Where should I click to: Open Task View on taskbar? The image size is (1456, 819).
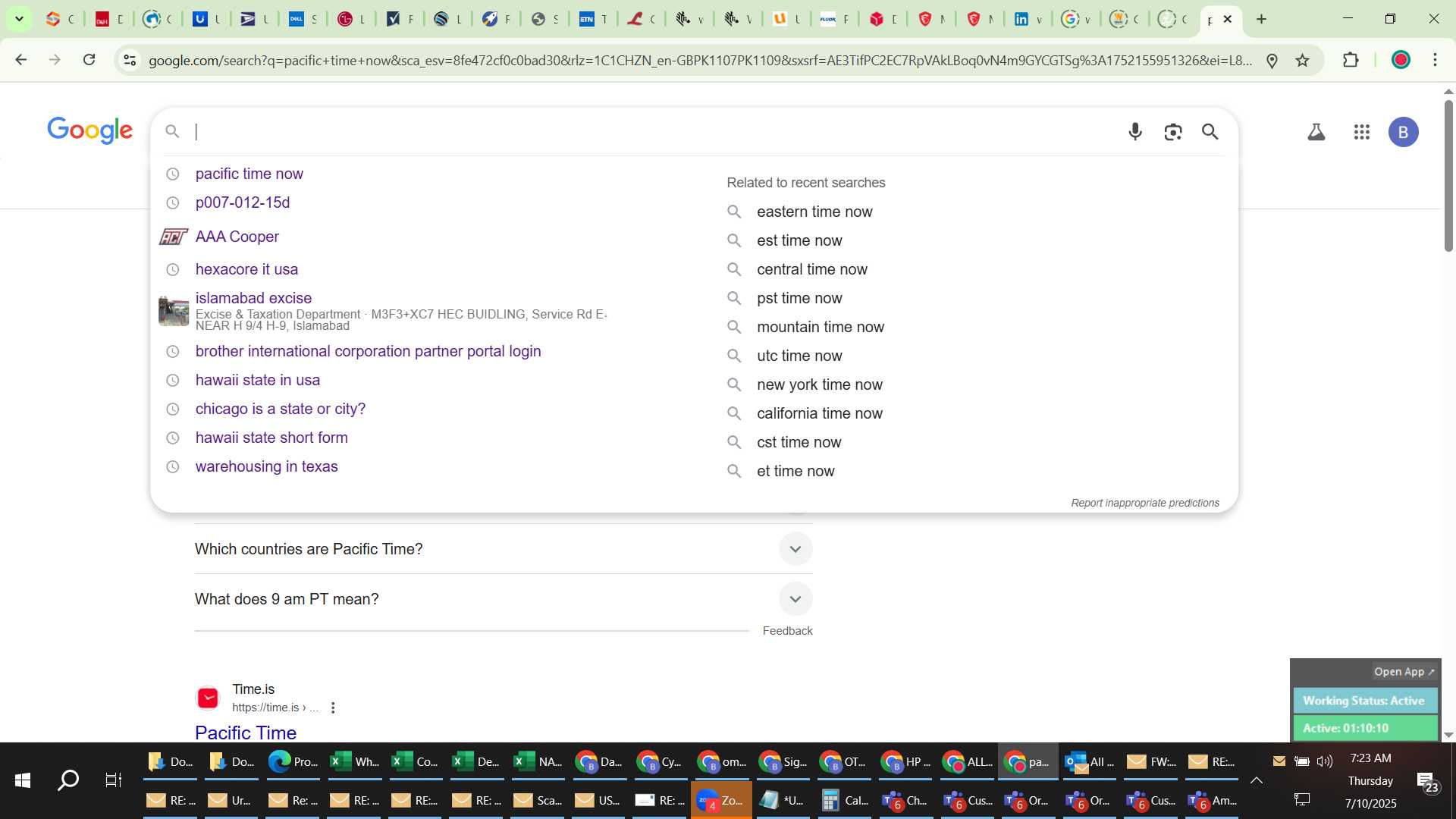pos(114,780)
